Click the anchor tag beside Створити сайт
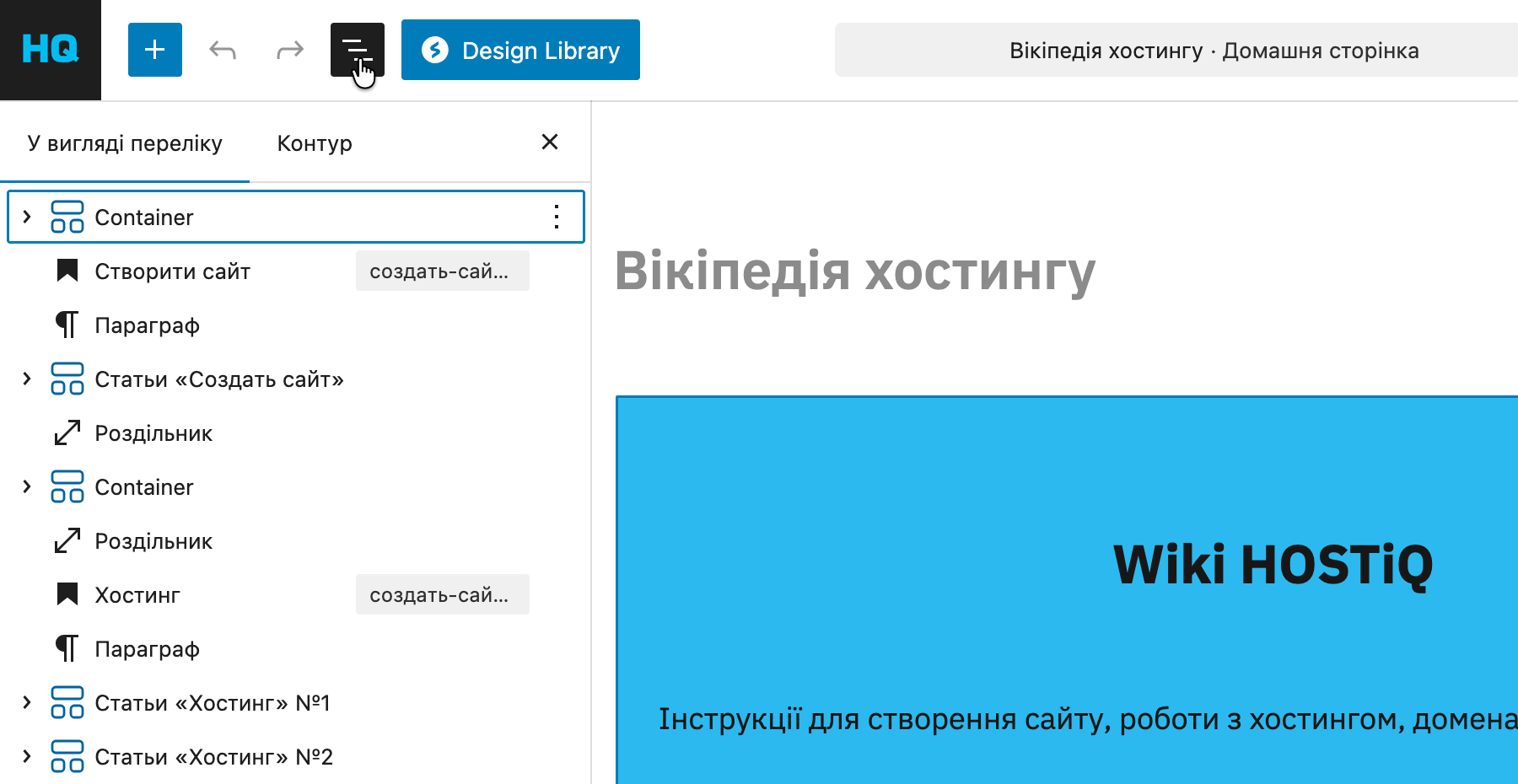Image resolution: width=1518 pixels, height=784 pixels. (443, 271)
